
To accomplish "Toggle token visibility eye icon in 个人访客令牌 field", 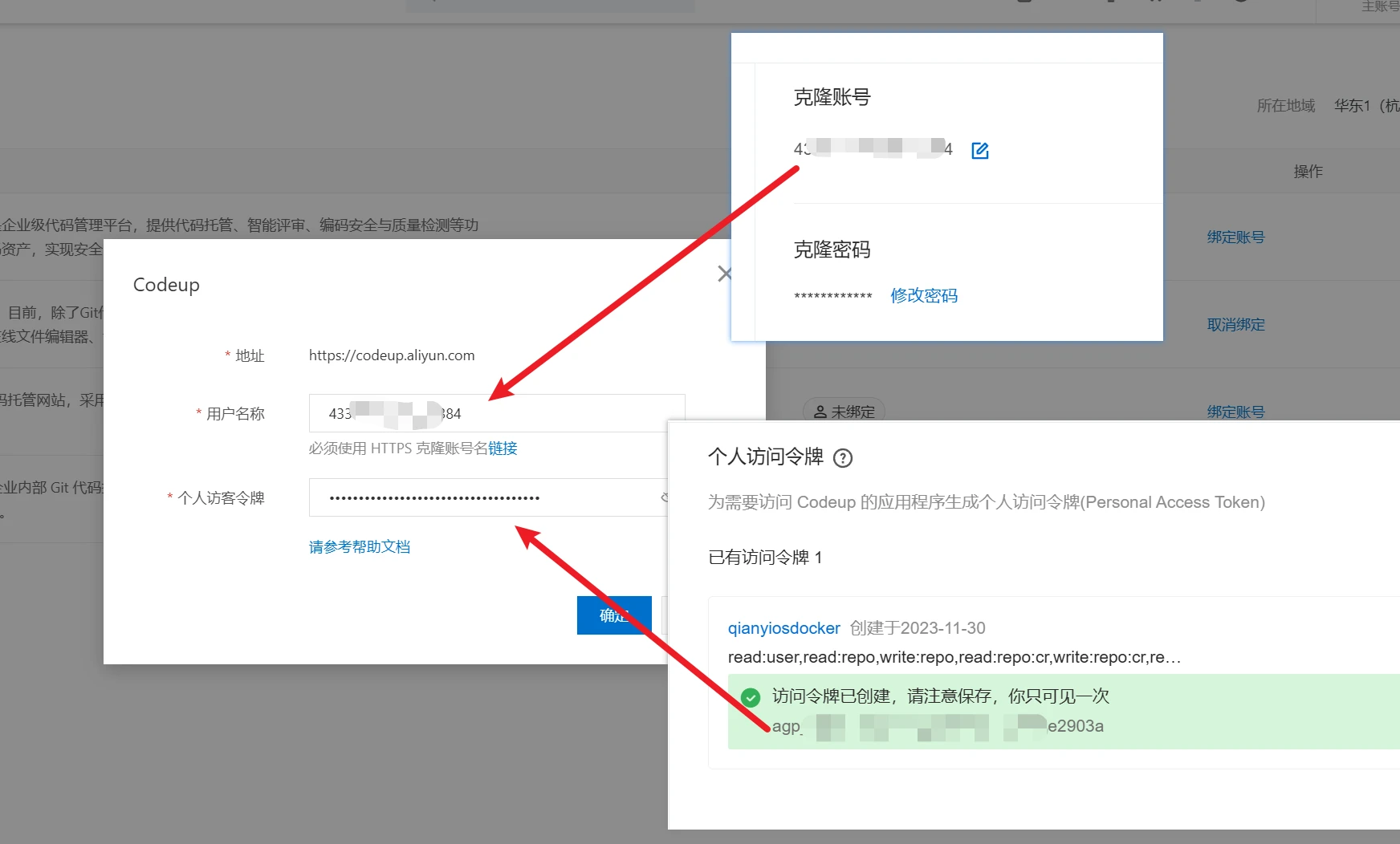I will click(x=664, y=497).
